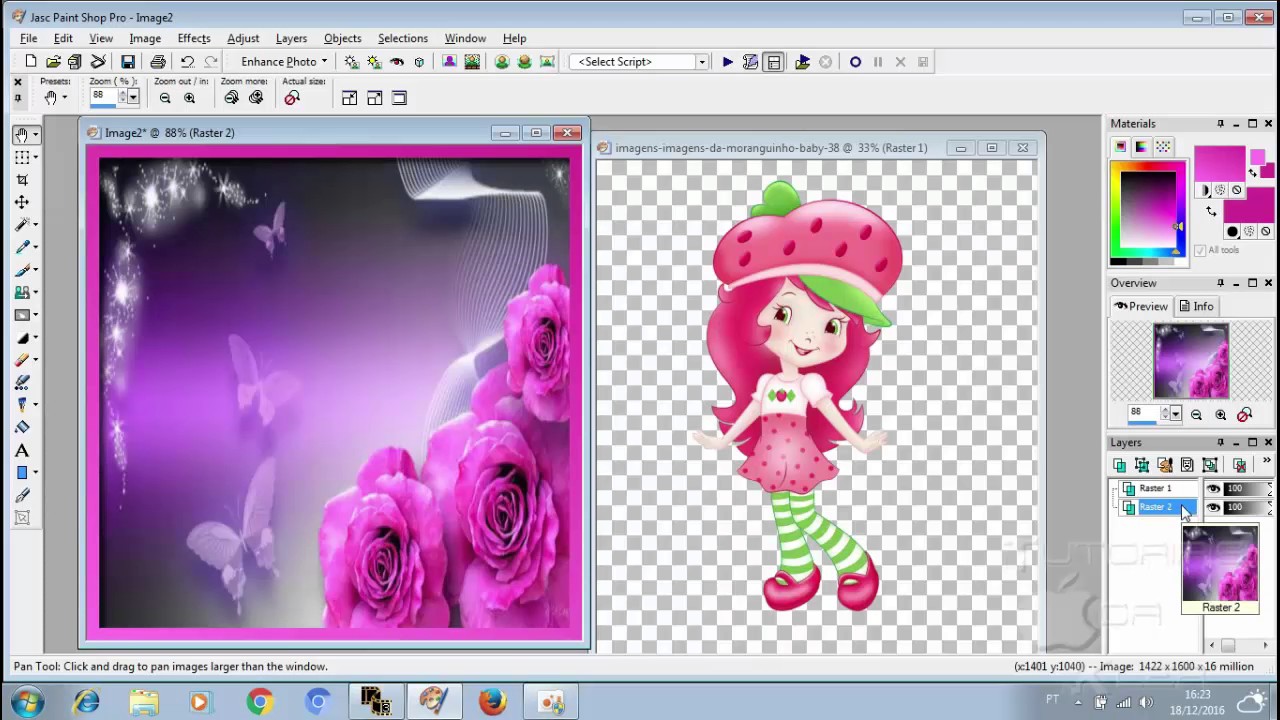Select the Flood Fill tool
The width and height of the screenshot is (1280, 720).
click(x=21, y=427)
